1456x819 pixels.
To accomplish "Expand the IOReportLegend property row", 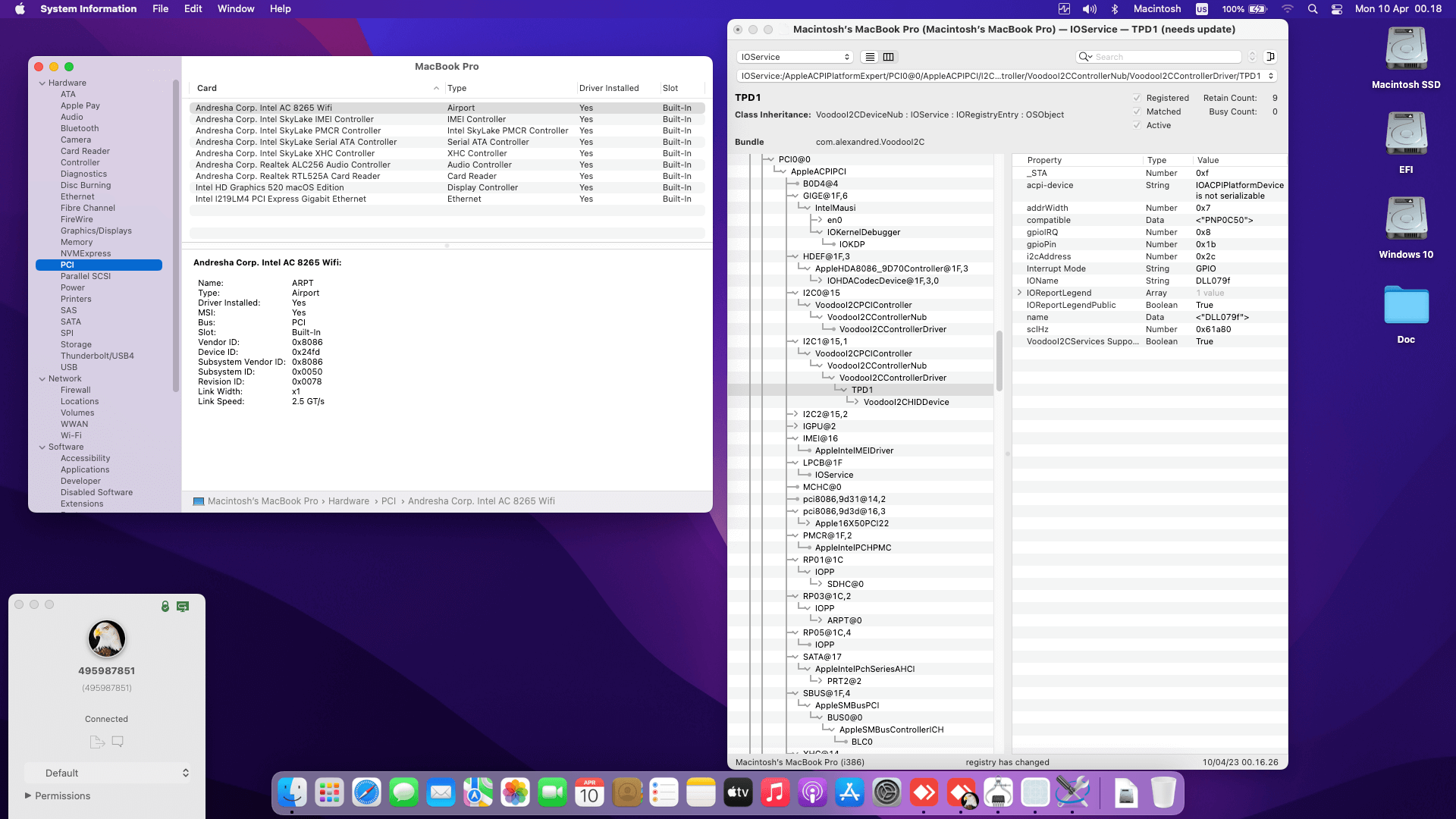I will pos(1019,293).
